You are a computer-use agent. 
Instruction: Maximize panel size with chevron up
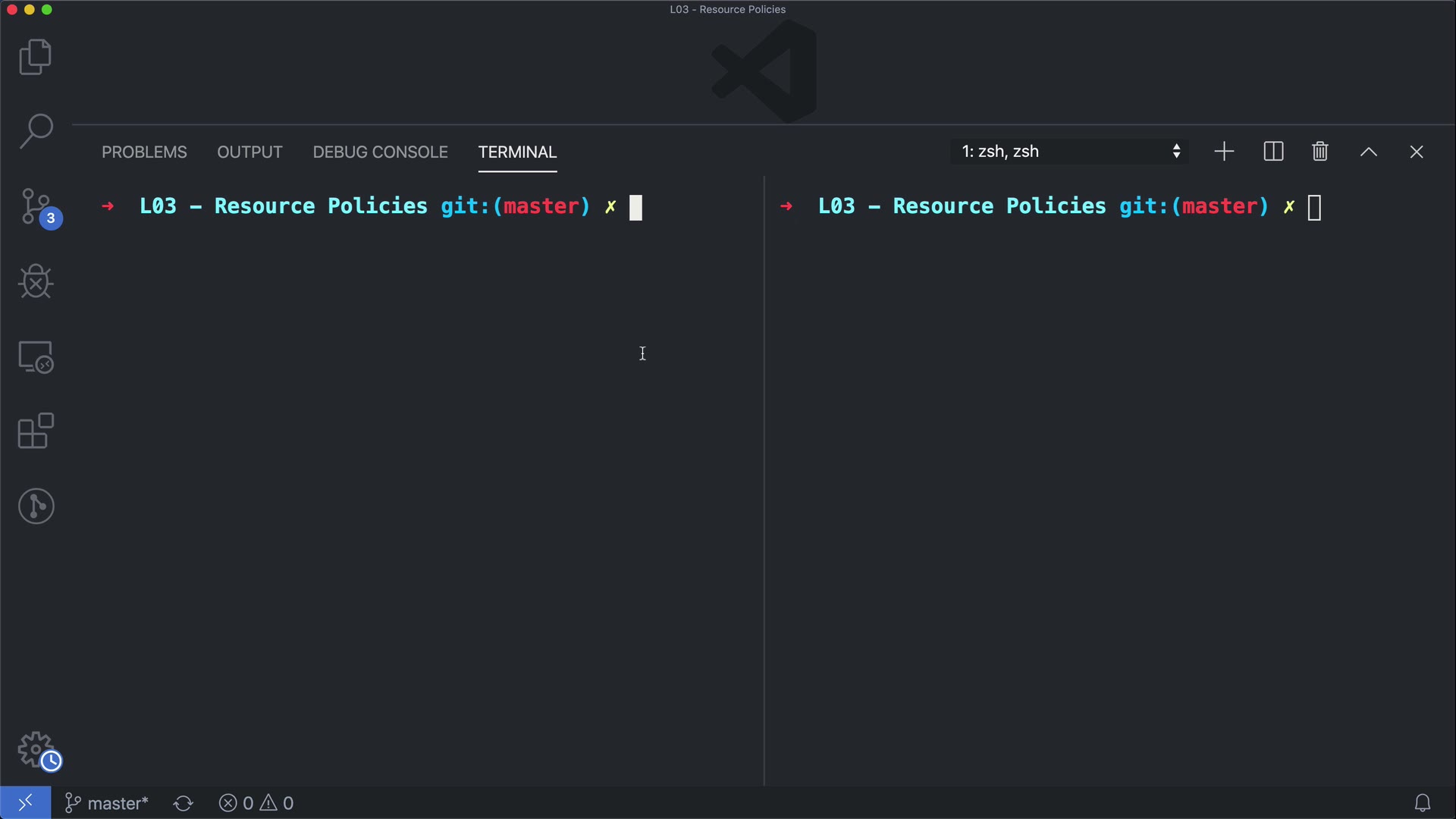pos(1368,152)
